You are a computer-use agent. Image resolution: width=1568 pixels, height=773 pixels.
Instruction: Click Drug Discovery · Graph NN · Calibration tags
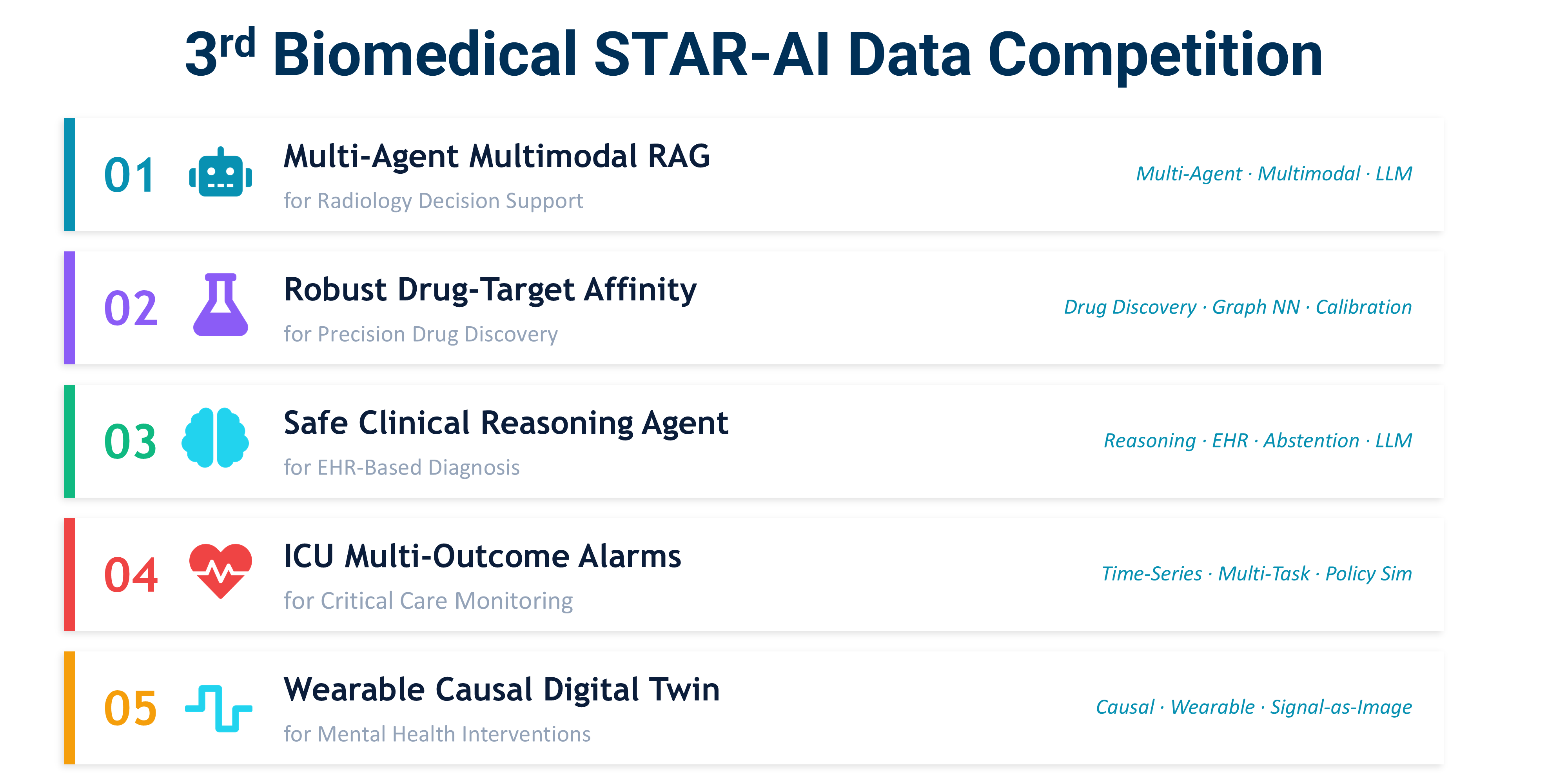(x=1238, y=307)
